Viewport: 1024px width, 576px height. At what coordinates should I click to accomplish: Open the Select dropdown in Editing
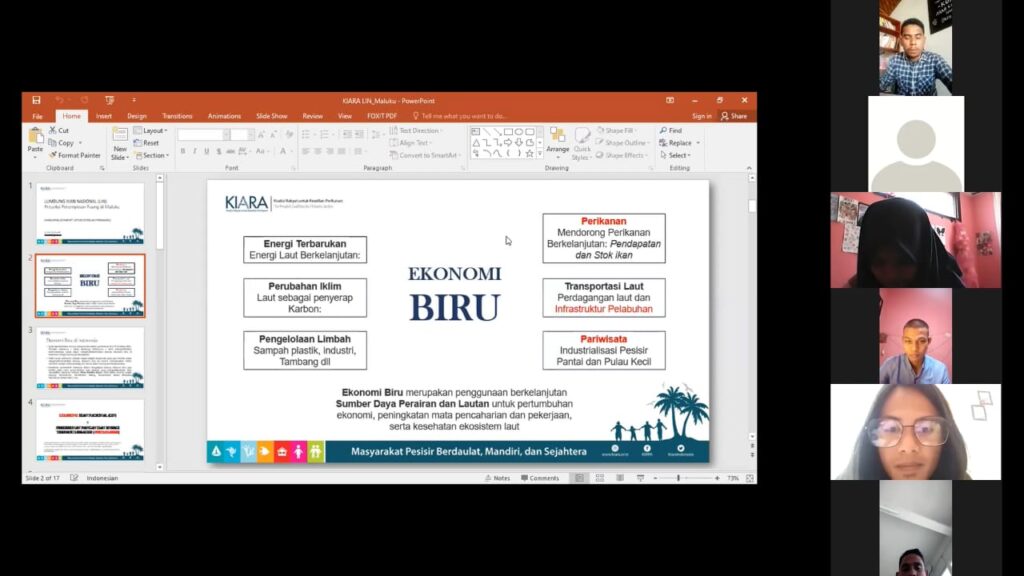675,155
